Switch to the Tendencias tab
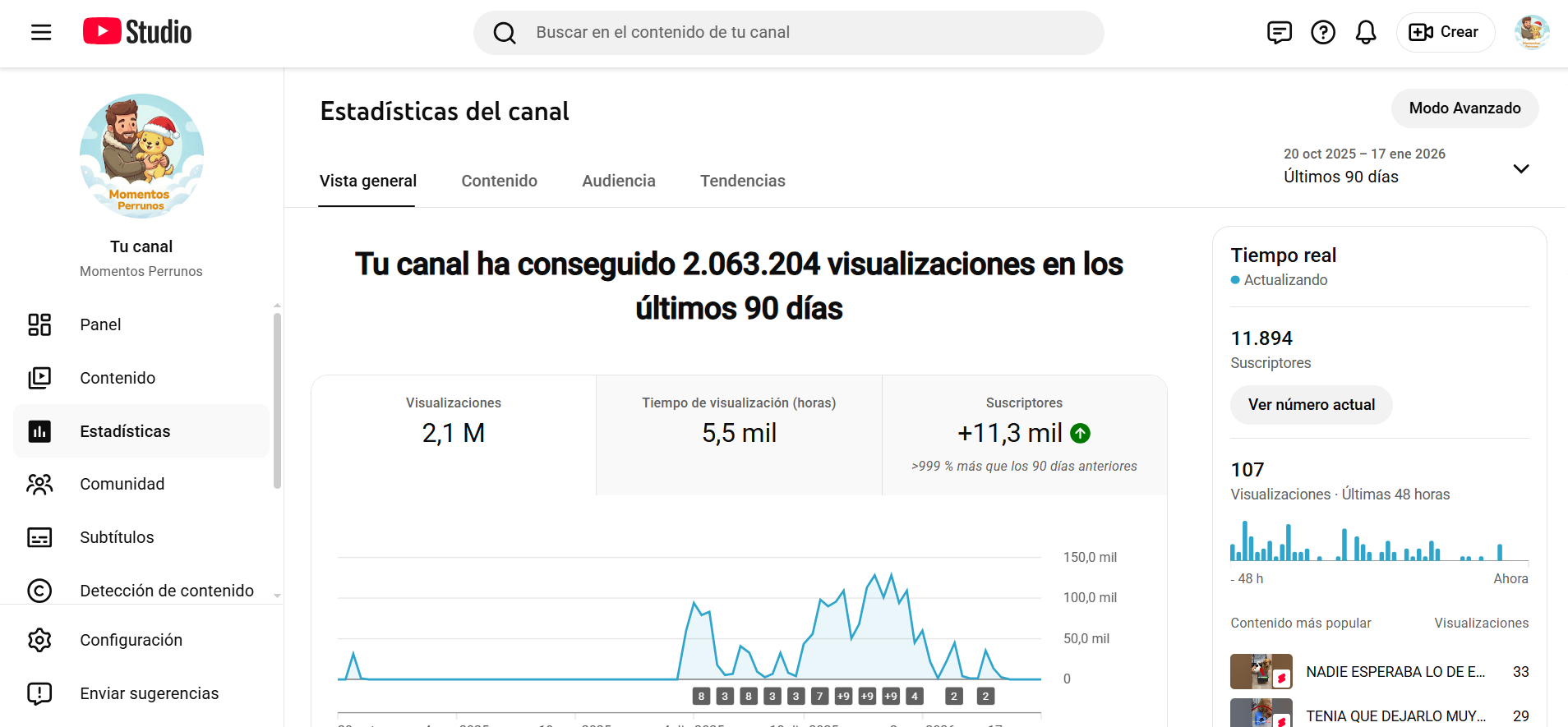 point(742,181)
